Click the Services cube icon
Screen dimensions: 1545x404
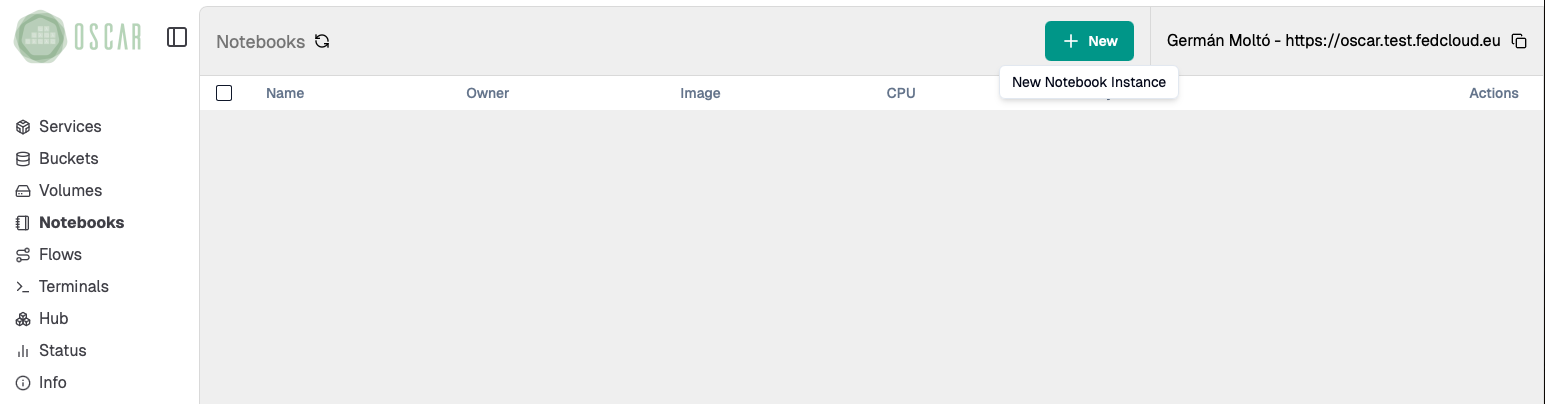click(23, 127)
